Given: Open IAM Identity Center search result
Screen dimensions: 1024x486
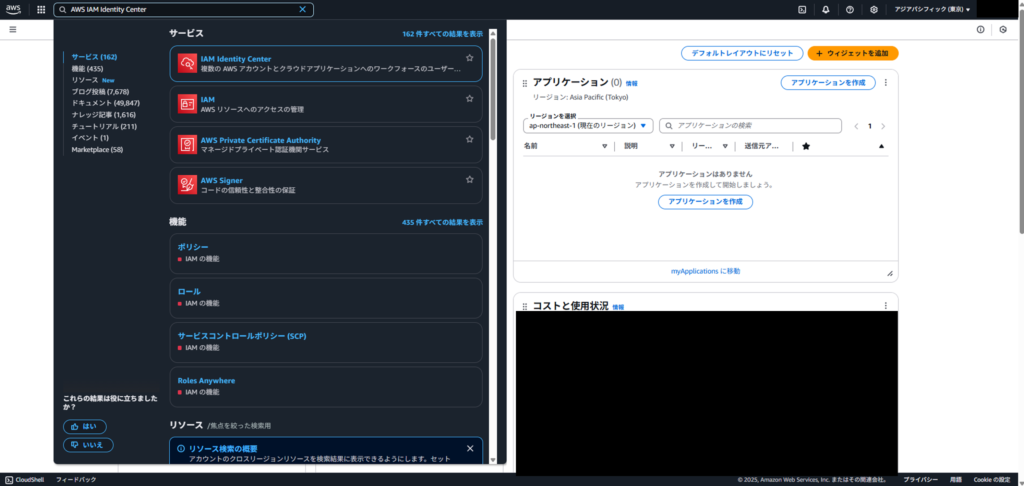Looking at the screenshot, I should (x=236, y=59).
